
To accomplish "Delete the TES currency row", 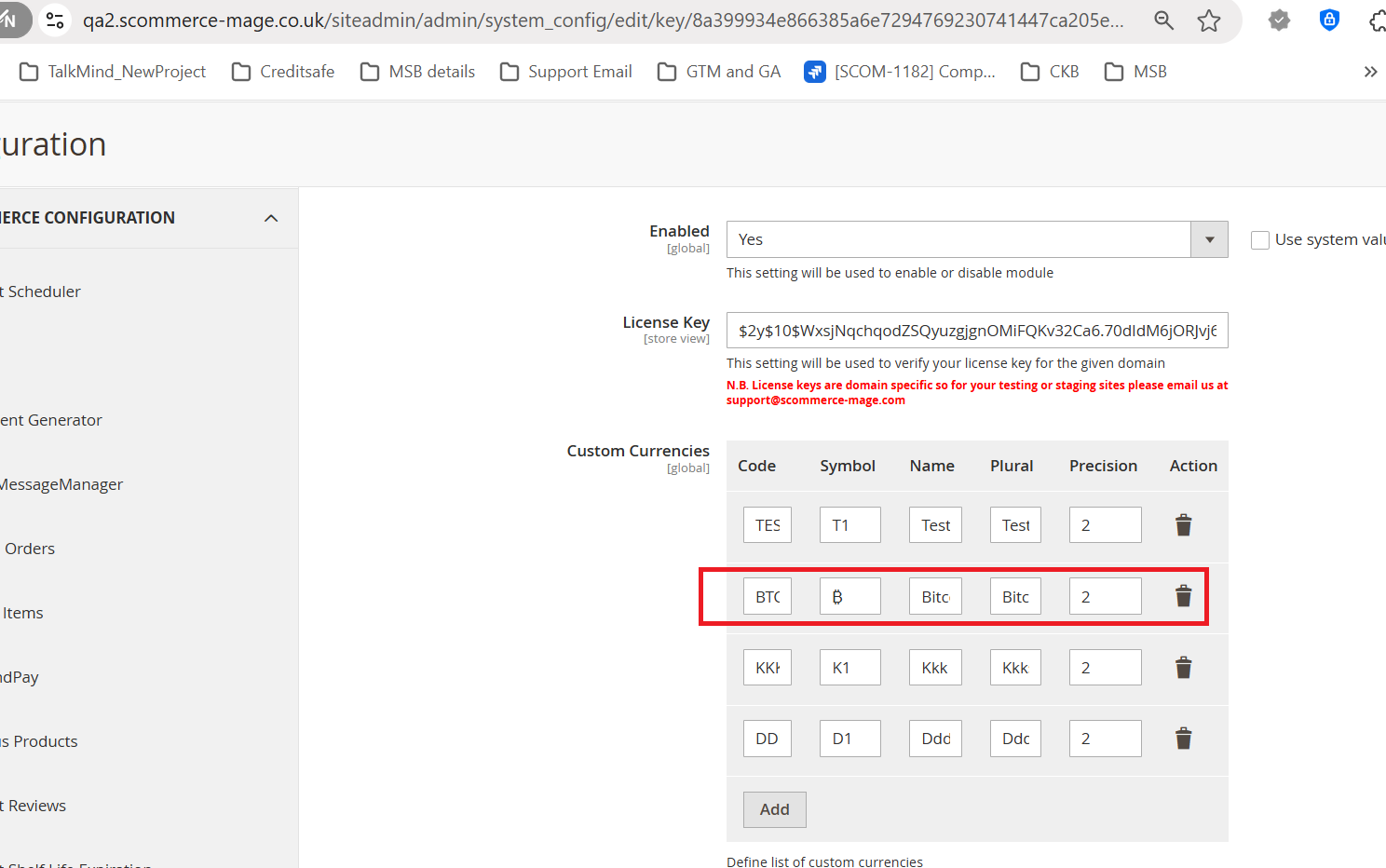I will pos(1183,525).
